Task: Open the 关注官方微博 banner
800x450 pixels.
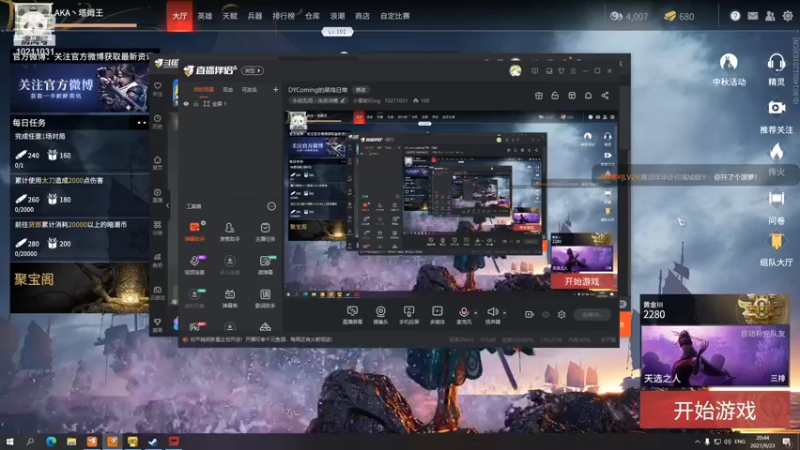Action: 79,88
